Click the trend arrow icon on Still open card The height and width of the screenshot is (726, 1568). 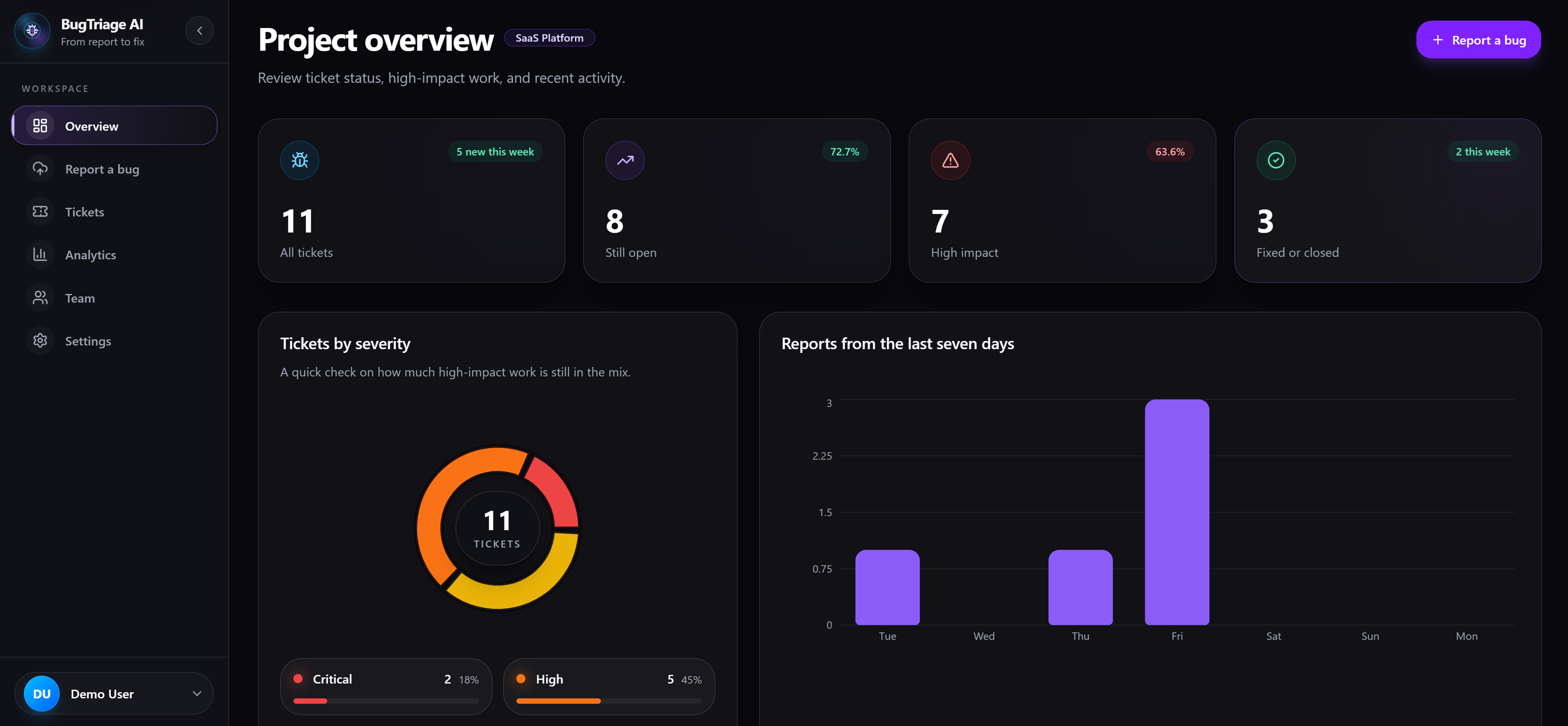pos(625,160)
